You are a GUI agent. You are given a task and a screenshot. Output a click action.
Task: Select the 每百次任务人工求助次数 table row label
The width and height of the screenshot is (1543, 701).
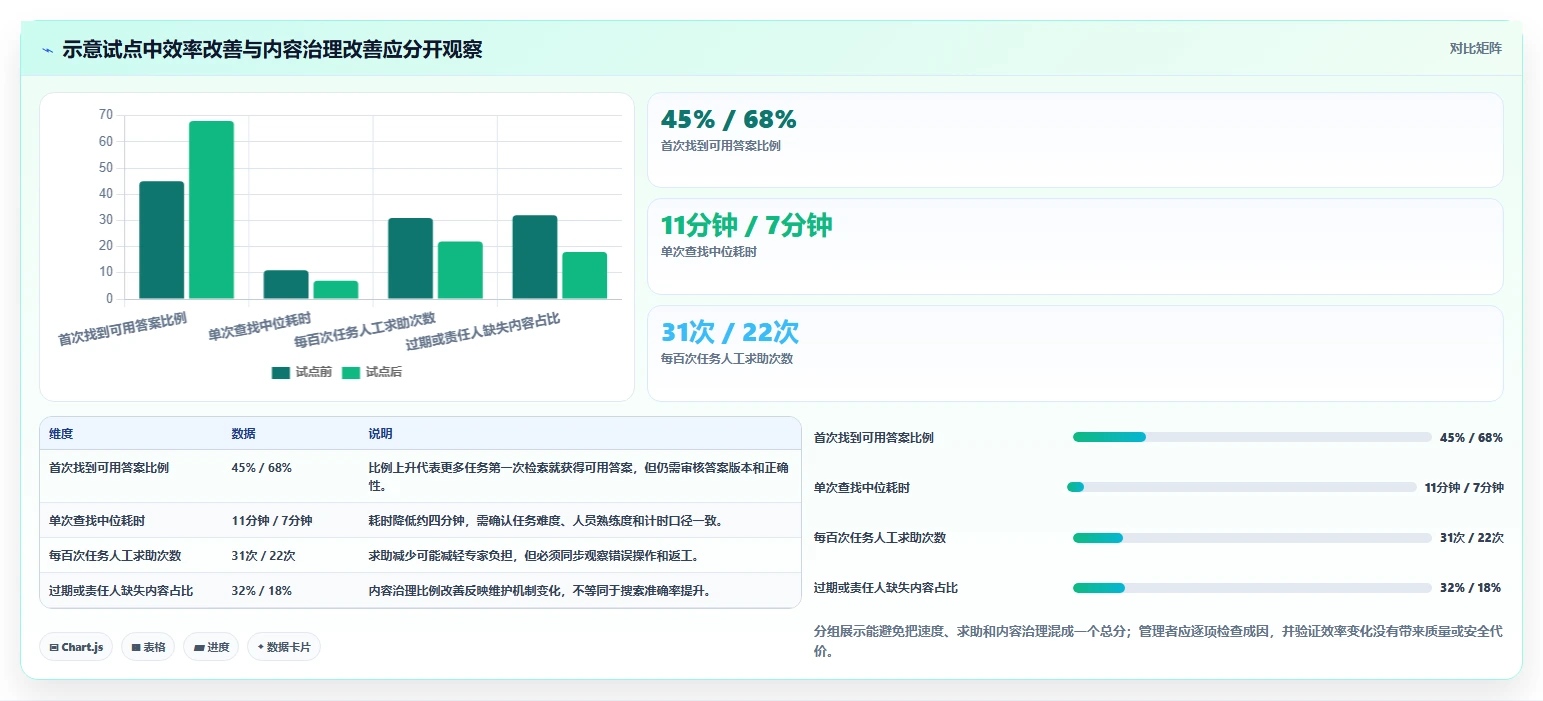tap(115, 556)
